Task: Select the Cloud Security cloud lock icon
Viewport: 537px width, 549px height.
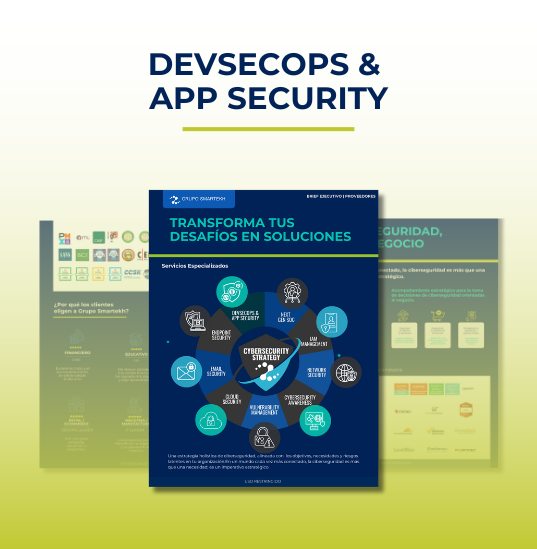Action: (x=211, y=419)
